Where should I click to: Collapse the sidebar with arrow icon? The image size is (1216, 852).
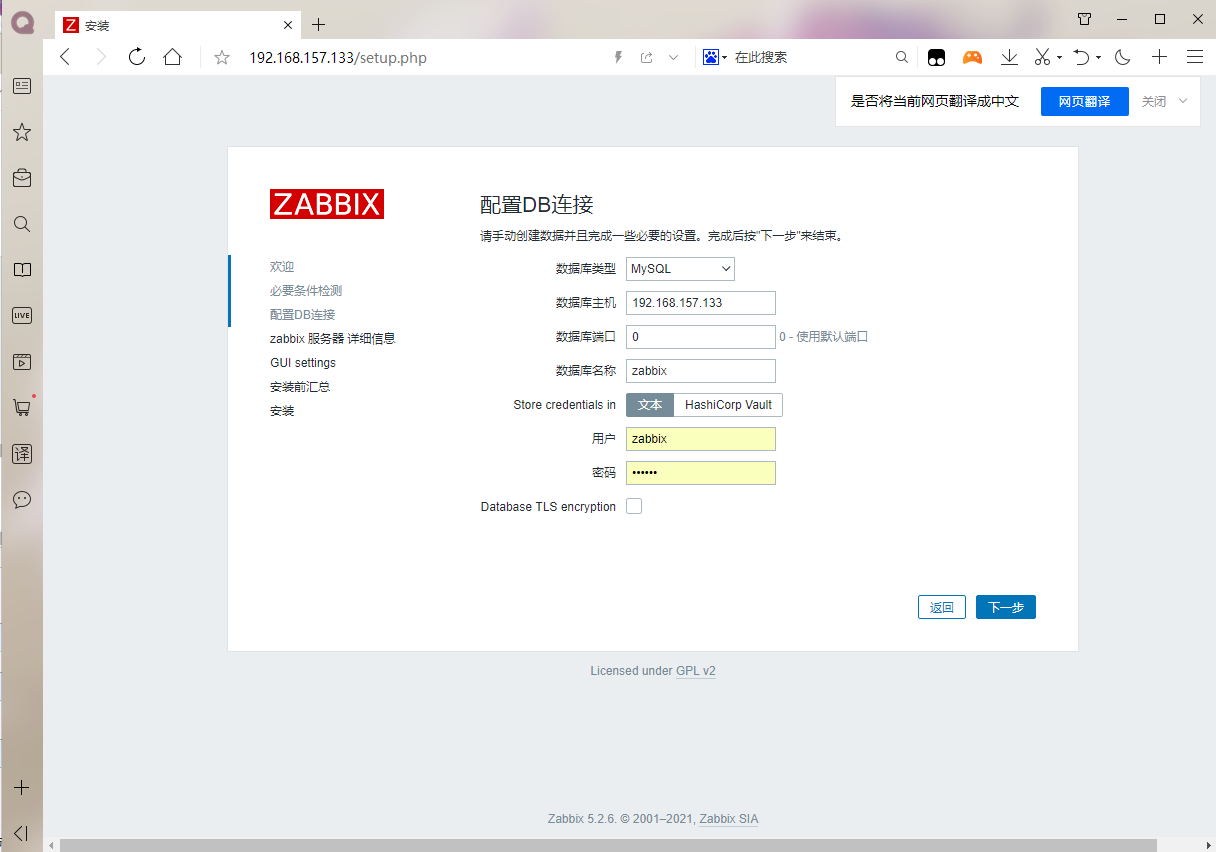21,833
